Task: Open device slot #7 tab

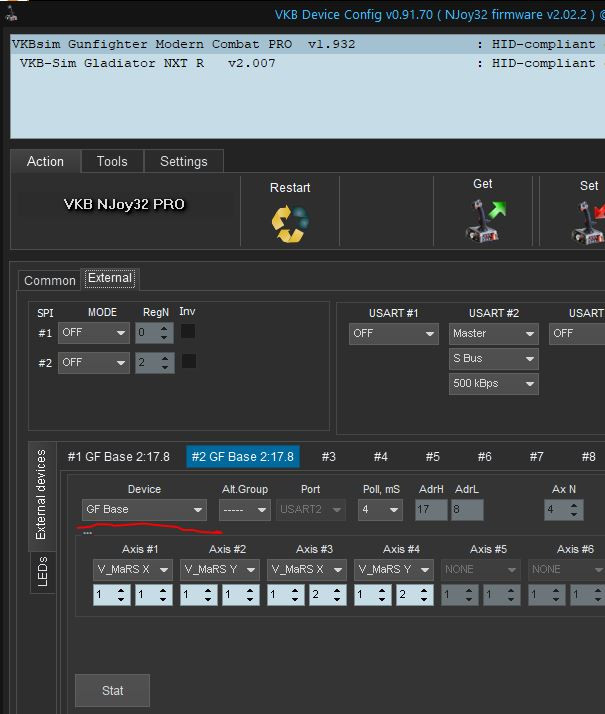Action: point(536,457)
